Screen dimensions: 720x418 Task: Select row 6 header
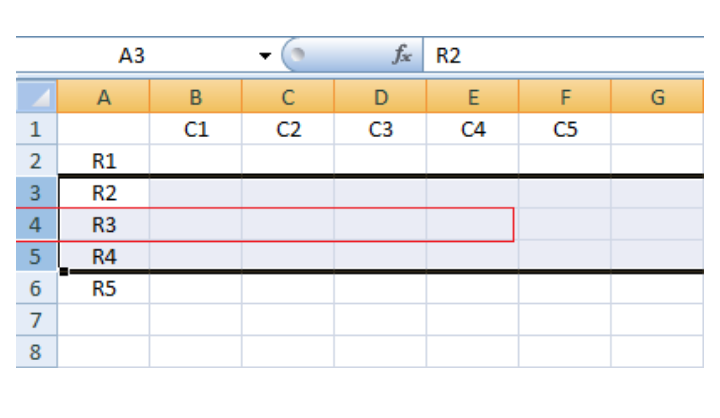37,289
